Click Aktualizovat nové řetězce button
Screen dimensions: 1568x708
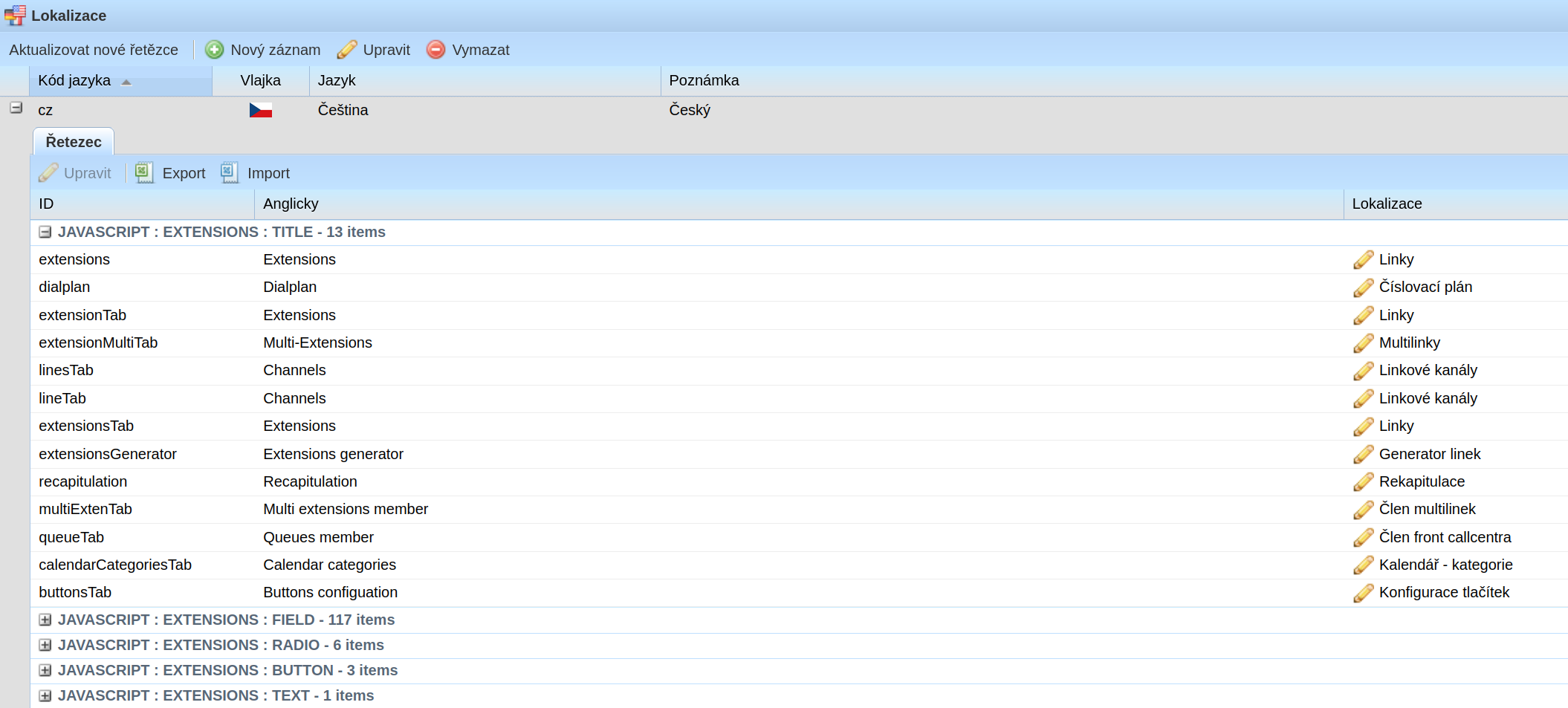click(x=94, y=50)
